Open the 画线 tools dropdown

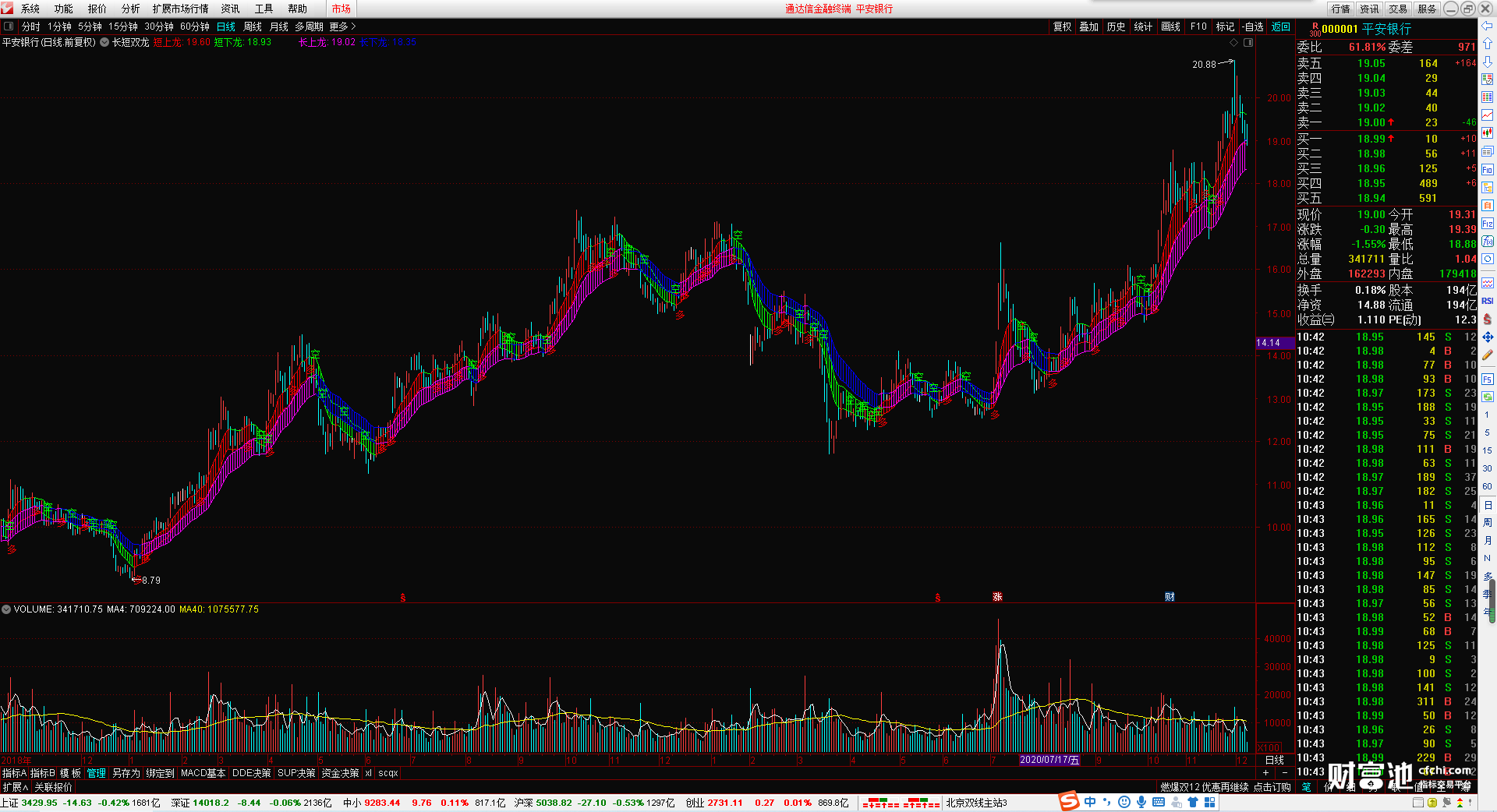[1170, 26]
